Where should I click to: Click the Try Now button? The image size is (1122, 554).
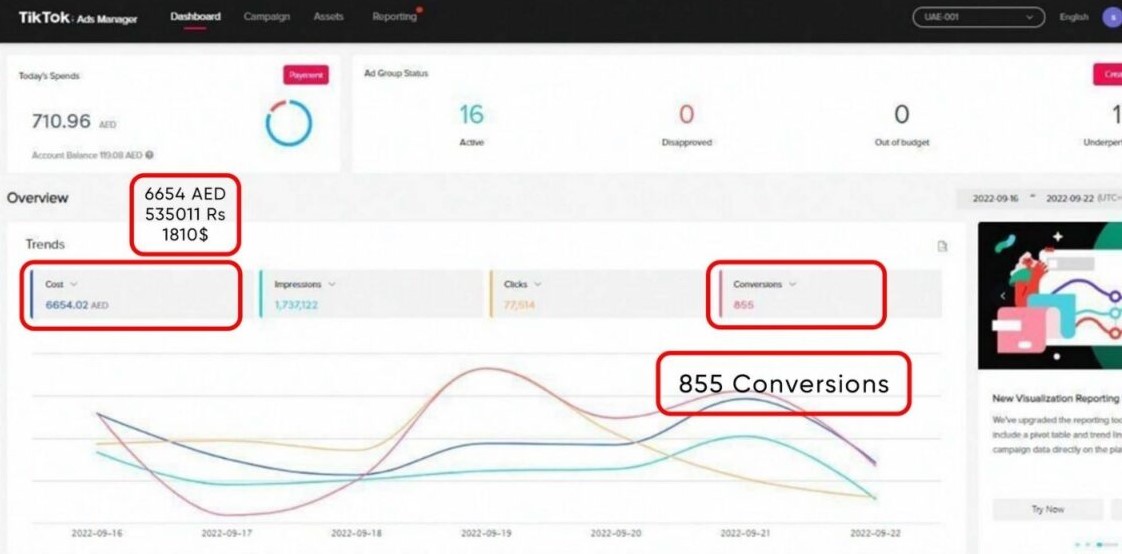click(x=1047, y=510)
